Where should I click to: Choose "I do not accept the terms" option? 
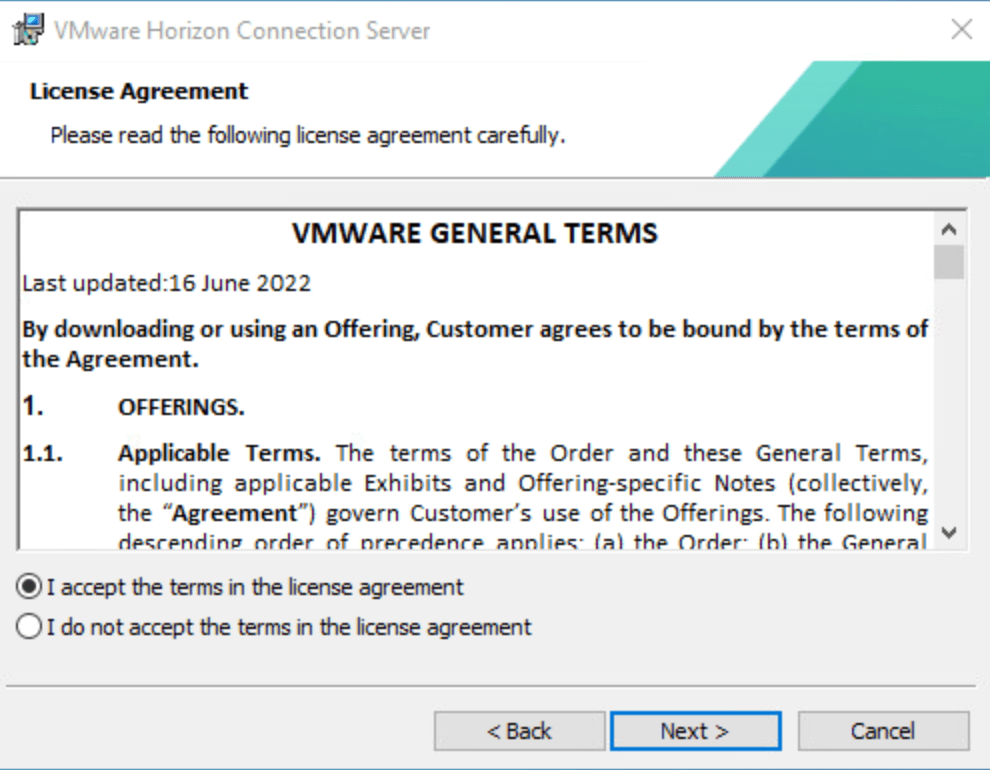click(x=30, y=628)
